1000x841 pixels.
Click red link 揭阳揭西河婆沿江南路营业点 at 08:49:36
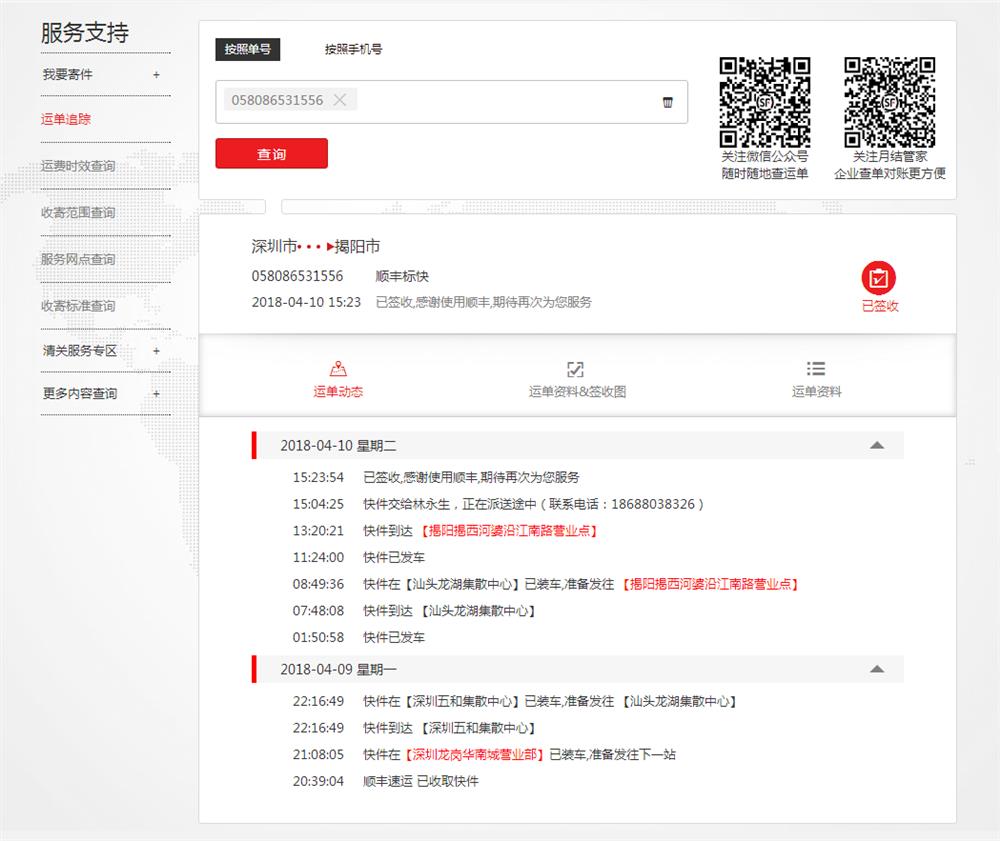pos(710,584)
